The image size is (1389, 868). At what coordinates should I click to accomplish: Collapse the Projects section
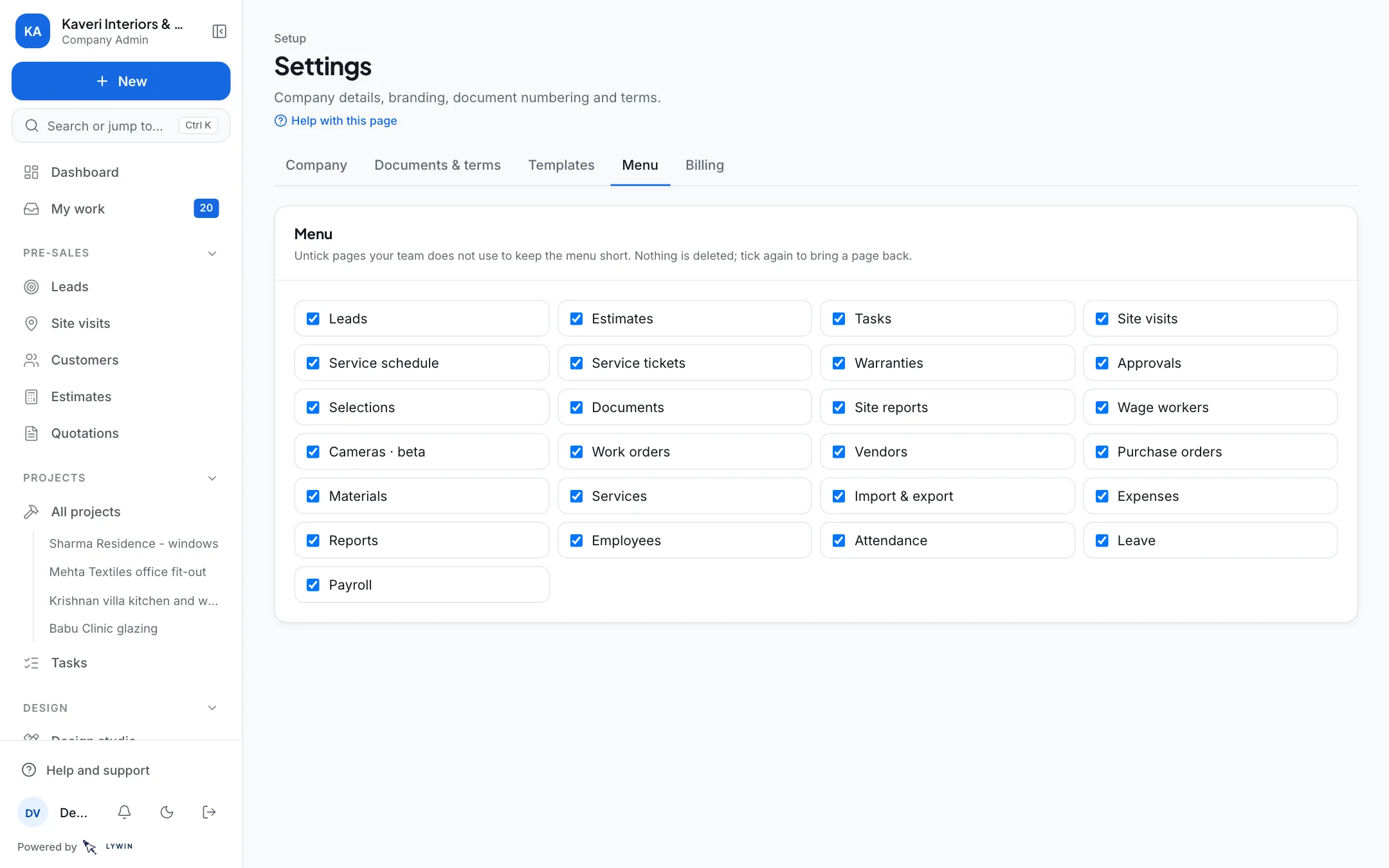(x=212, y=478)
